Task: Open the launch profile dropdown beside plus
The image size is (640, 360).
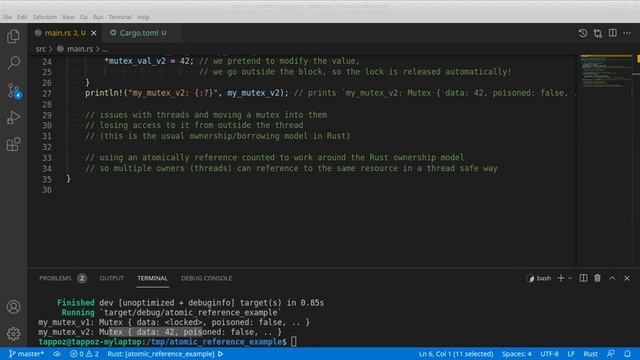Action: pos(570,278)
